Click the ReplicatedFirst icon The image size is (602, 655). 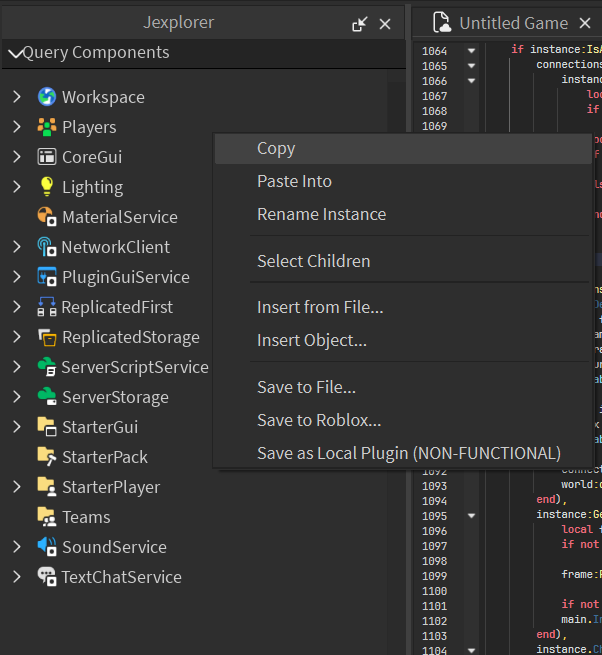pos(47,307)
